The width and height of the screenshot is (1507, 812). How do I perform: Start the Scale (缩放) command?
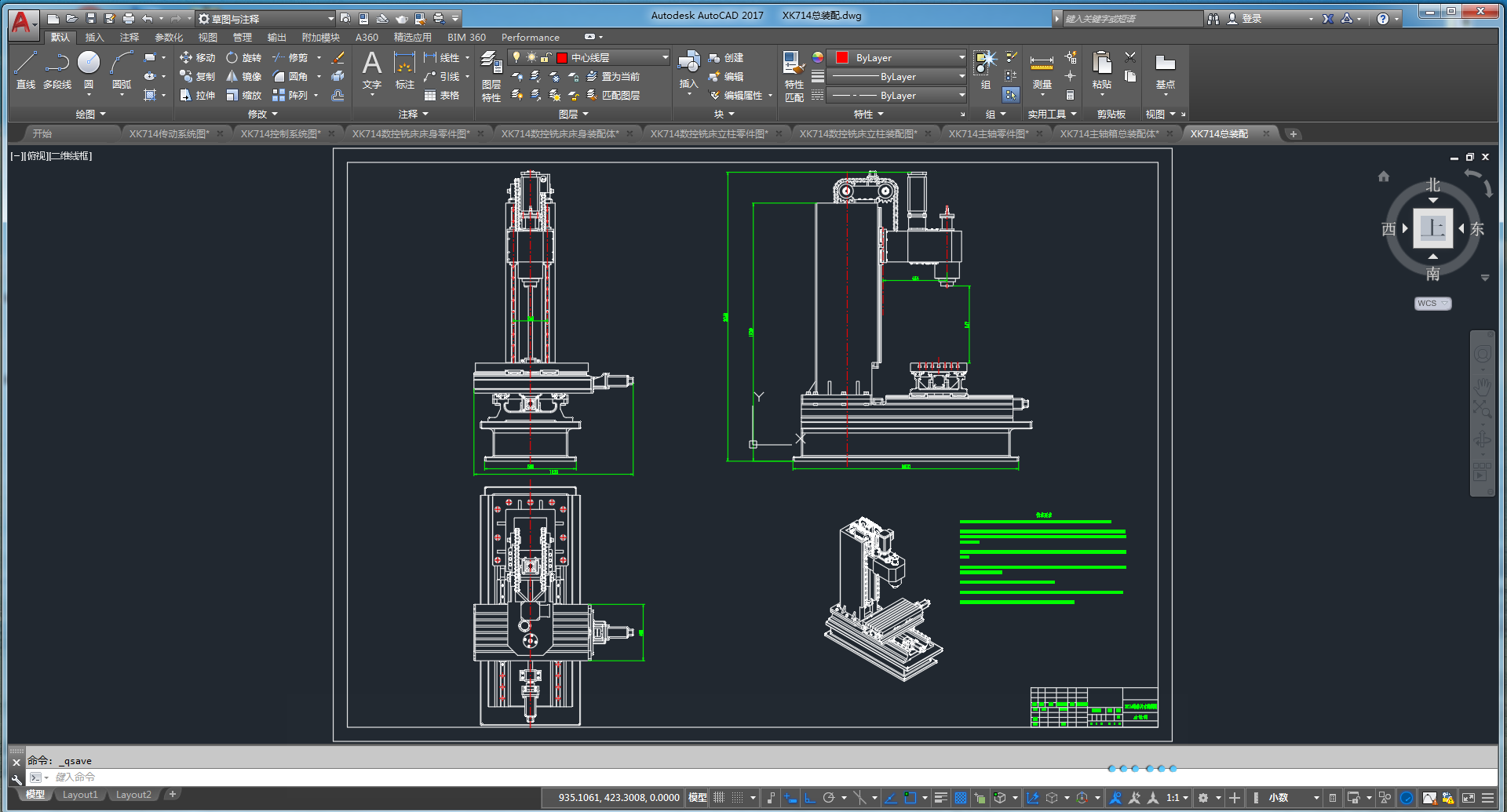[243, 95]
